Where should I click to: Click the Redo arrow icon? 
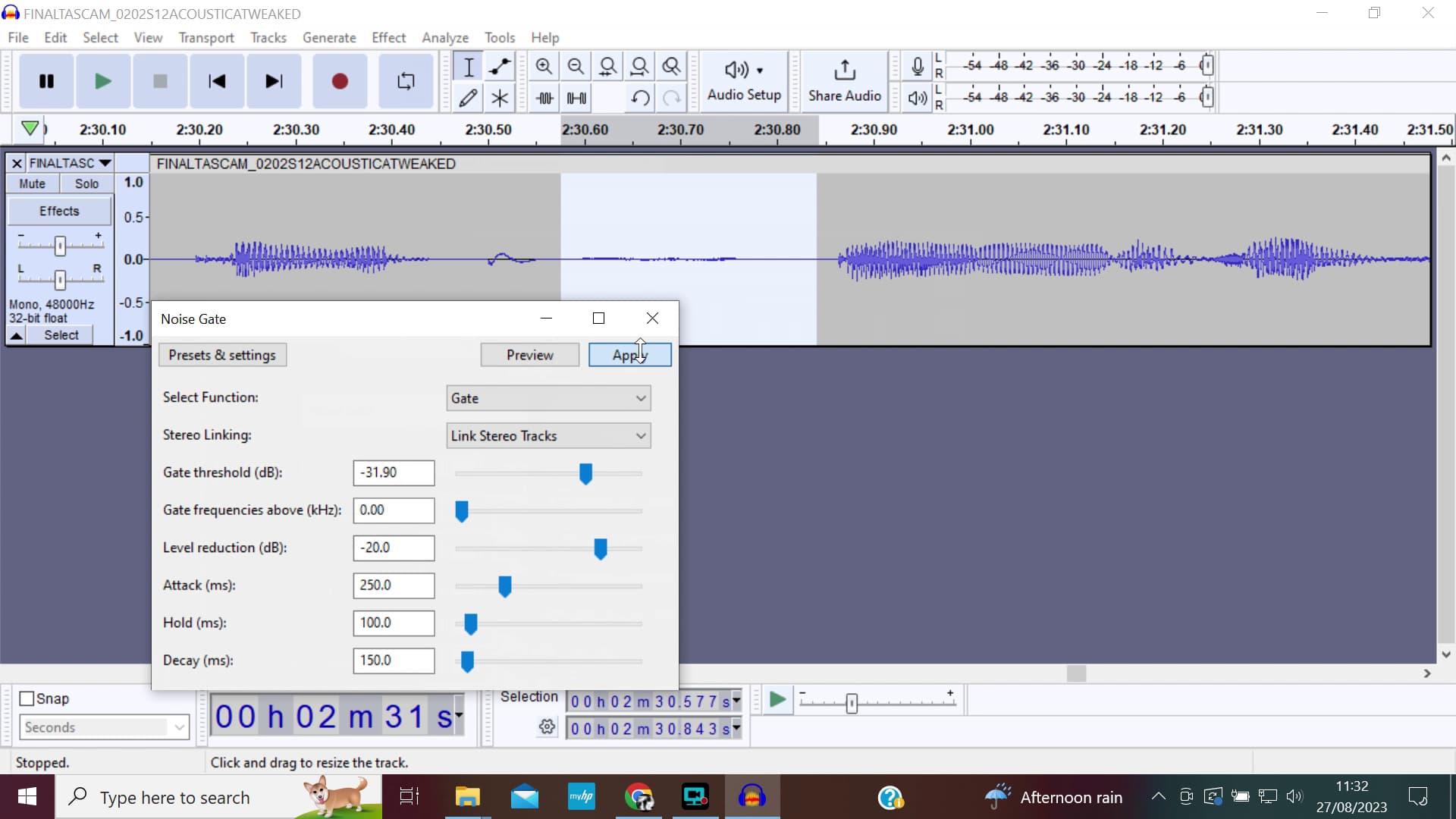[672, 98]
